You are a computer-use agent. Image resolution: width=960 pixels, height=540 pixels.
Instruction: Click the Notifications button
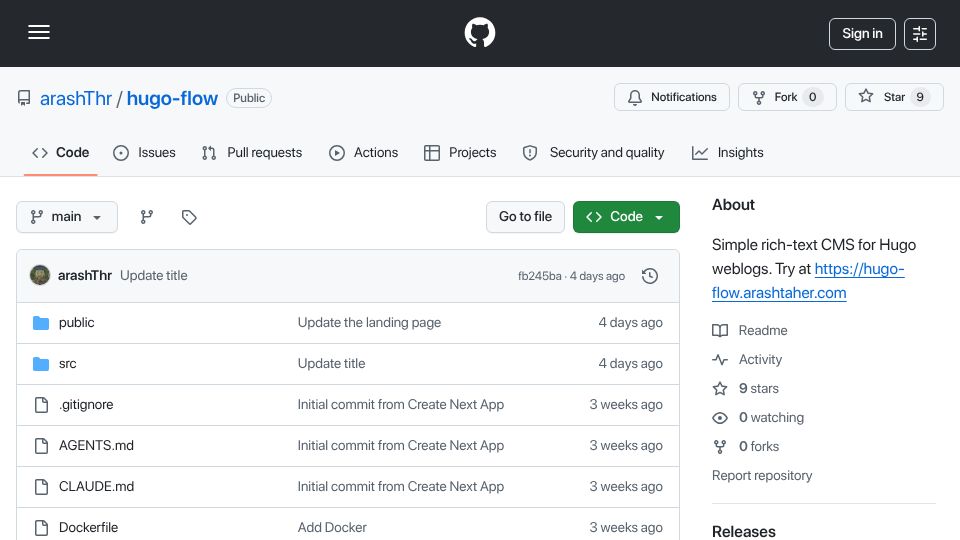click(x=672, y=97)
